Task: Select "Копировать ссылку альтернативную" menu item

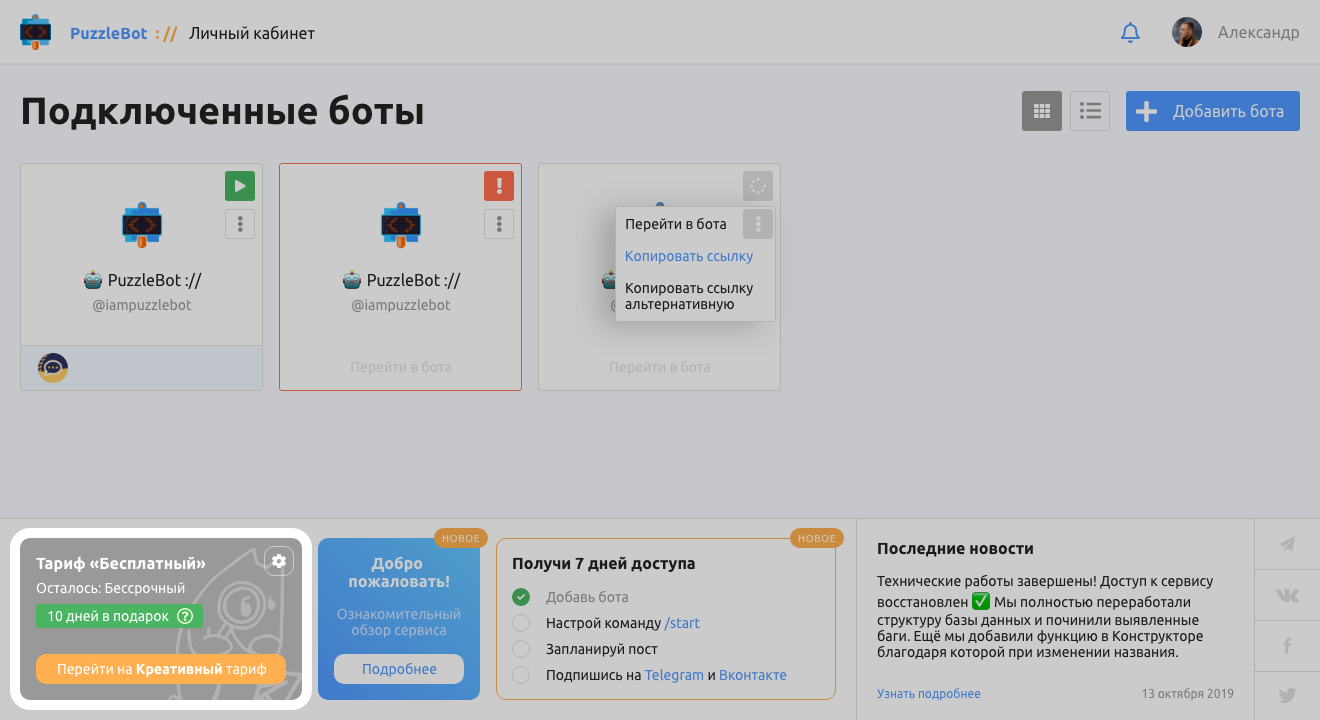Action: (x=689, y=296)
